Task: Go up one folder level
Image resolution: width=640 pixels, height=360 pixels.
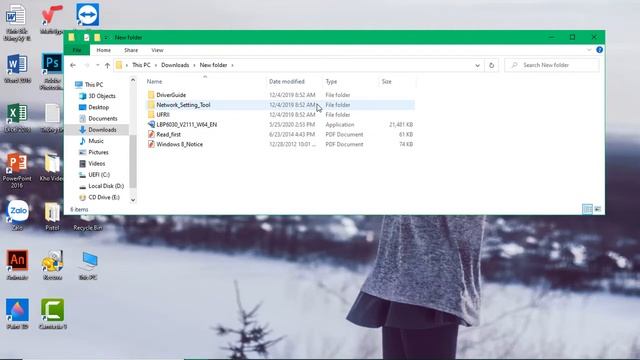Action: pos(107,65)
